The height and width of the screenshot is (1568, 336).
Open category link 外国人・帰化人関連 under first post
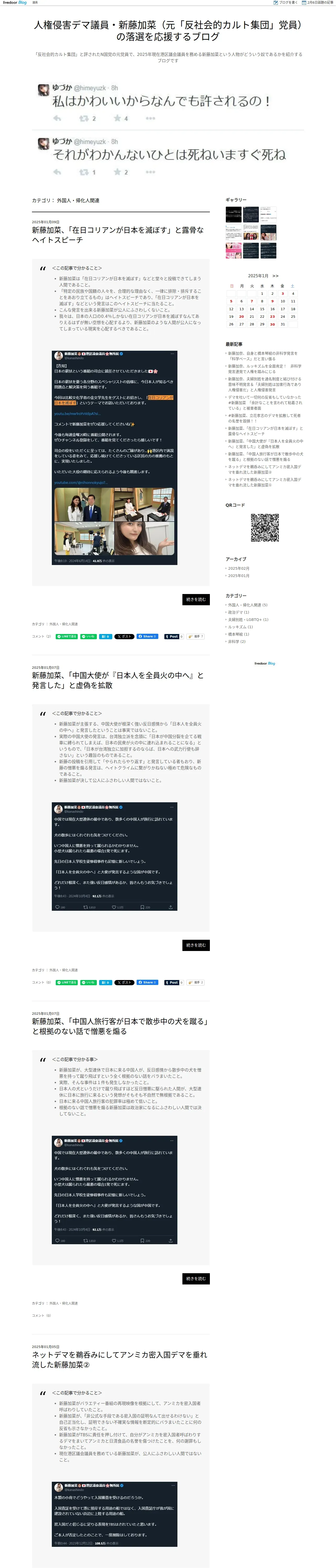(63, 624)
